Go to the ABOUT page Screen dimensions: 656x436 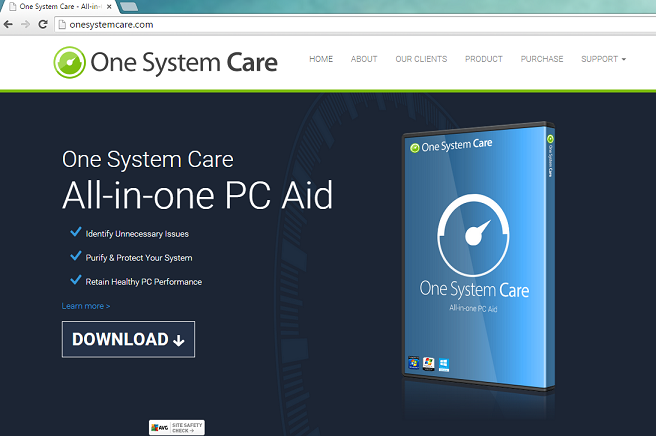[x=364, y=59]
